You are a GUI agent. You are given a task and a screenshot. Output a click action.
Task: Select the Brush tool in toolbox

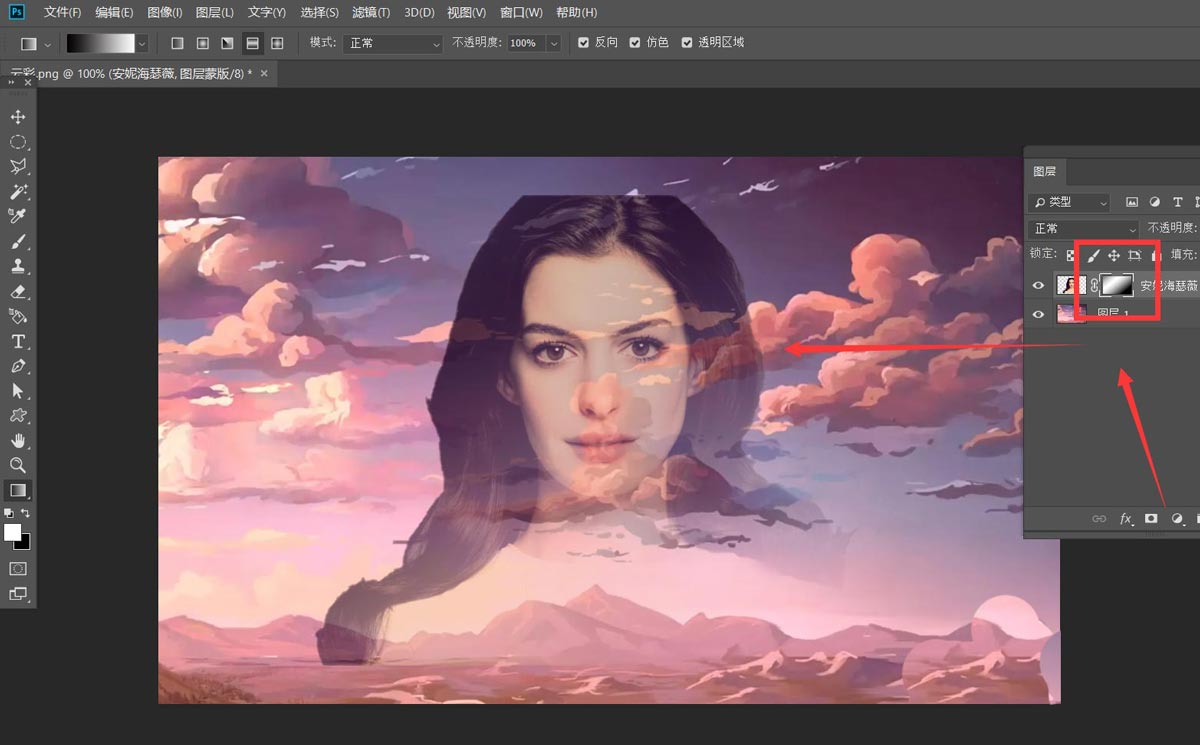point(18,242)
